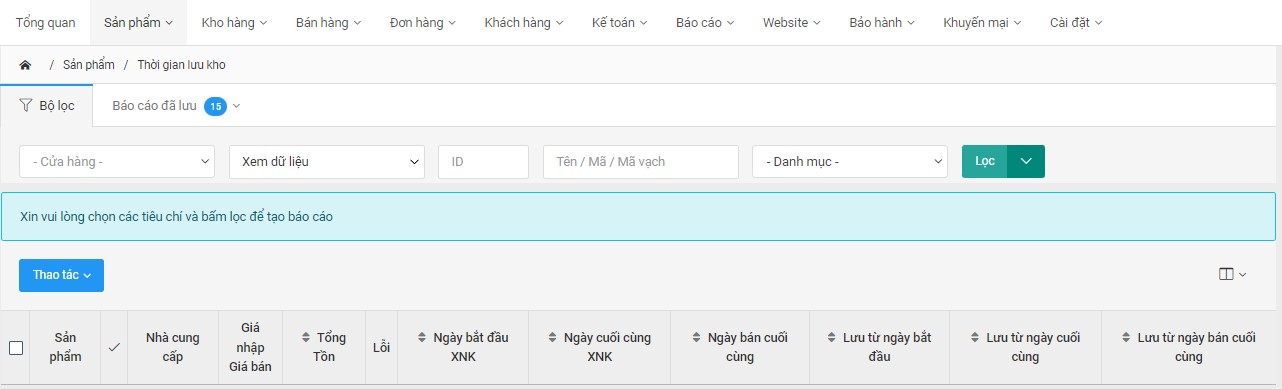Click the Giá nhập Giá bán header
Image resolution: width=1282 pixels, height=389 pixels.
250,347
